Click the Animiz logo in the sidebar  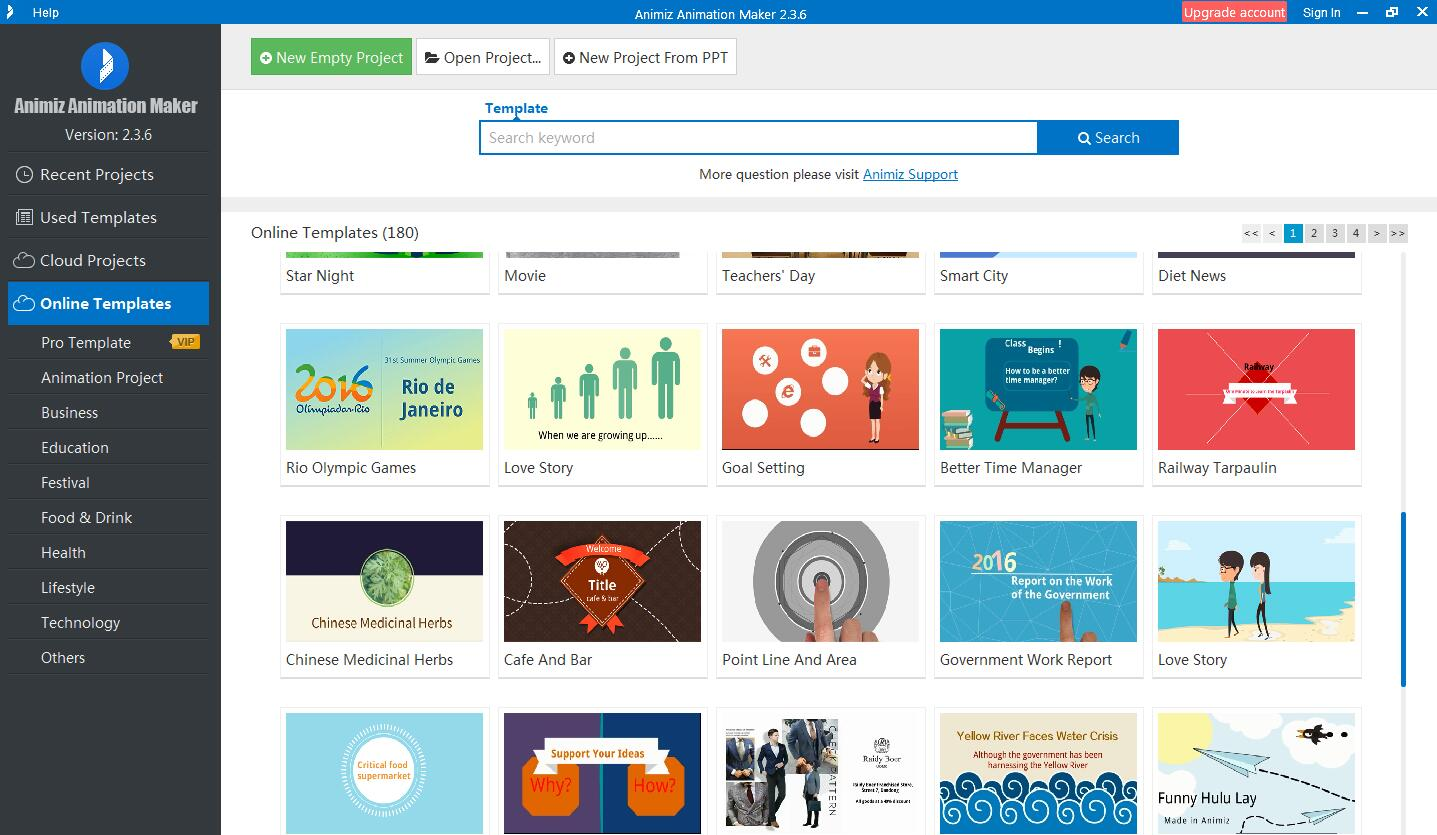pyautogui.click(x=104, y=67)
